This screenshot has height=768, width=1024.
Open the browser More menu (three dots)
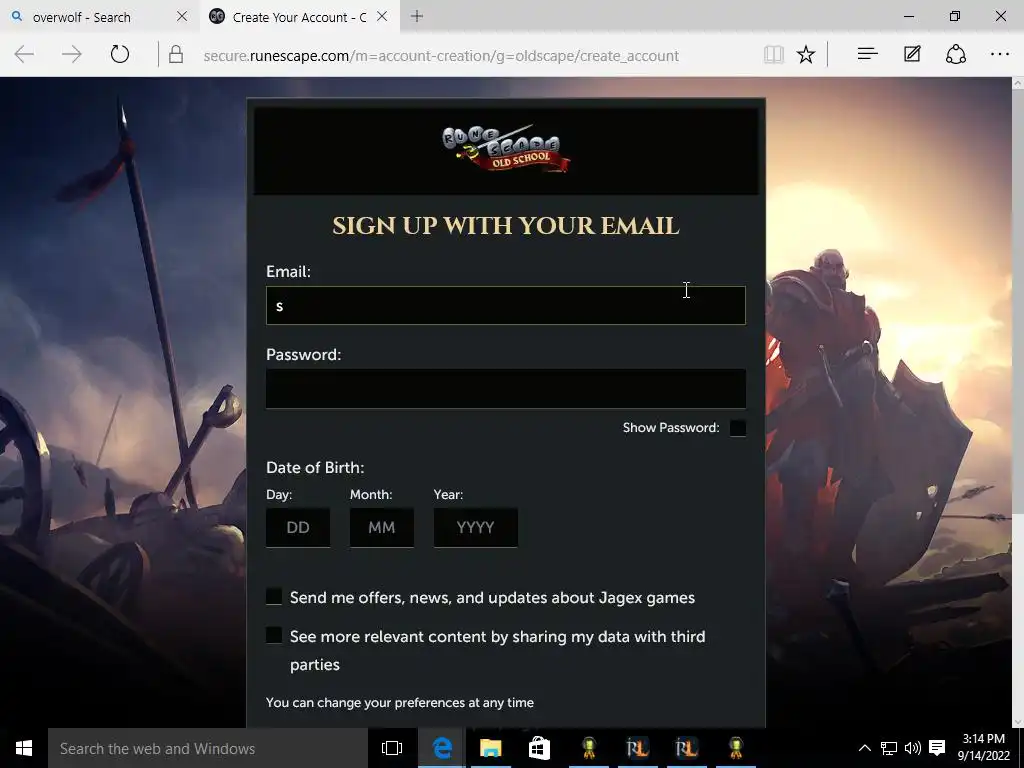1000,54
